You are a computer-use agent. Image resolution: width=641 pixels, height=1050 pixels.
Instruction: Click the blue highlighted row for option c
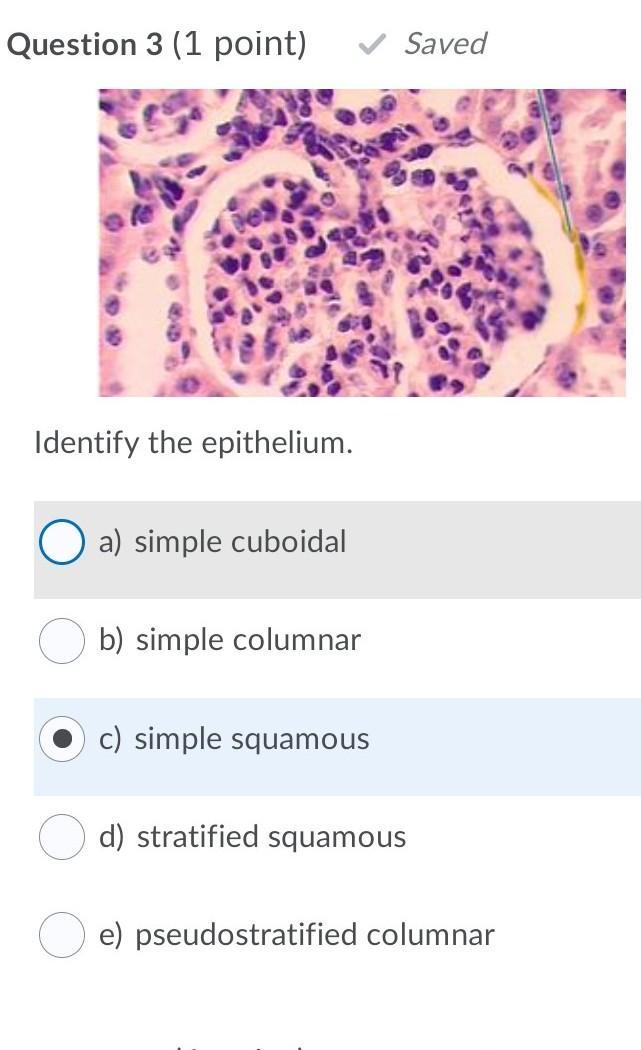click(338, 747)
